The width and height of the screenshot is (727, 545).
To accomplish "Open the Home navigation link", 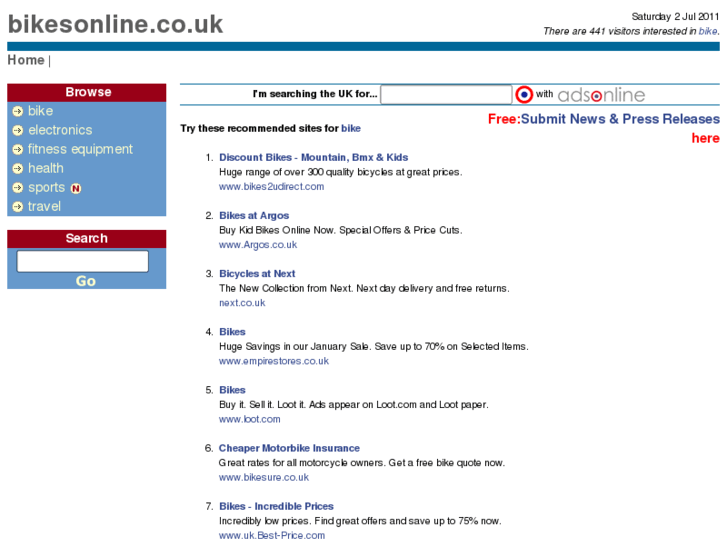I will (x=26, y=60).
